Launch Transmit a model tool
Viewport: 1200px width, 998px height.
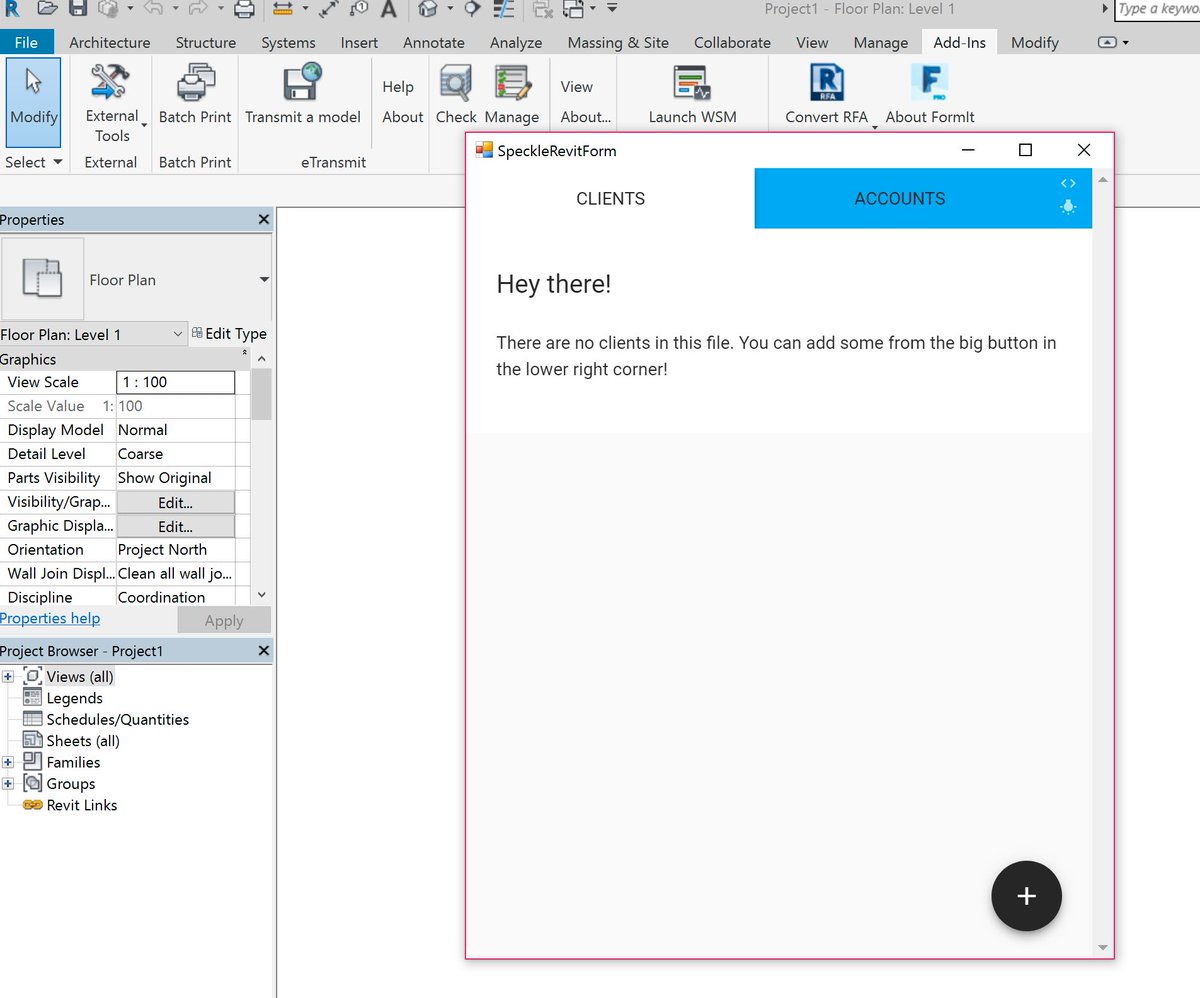[302, 94]
